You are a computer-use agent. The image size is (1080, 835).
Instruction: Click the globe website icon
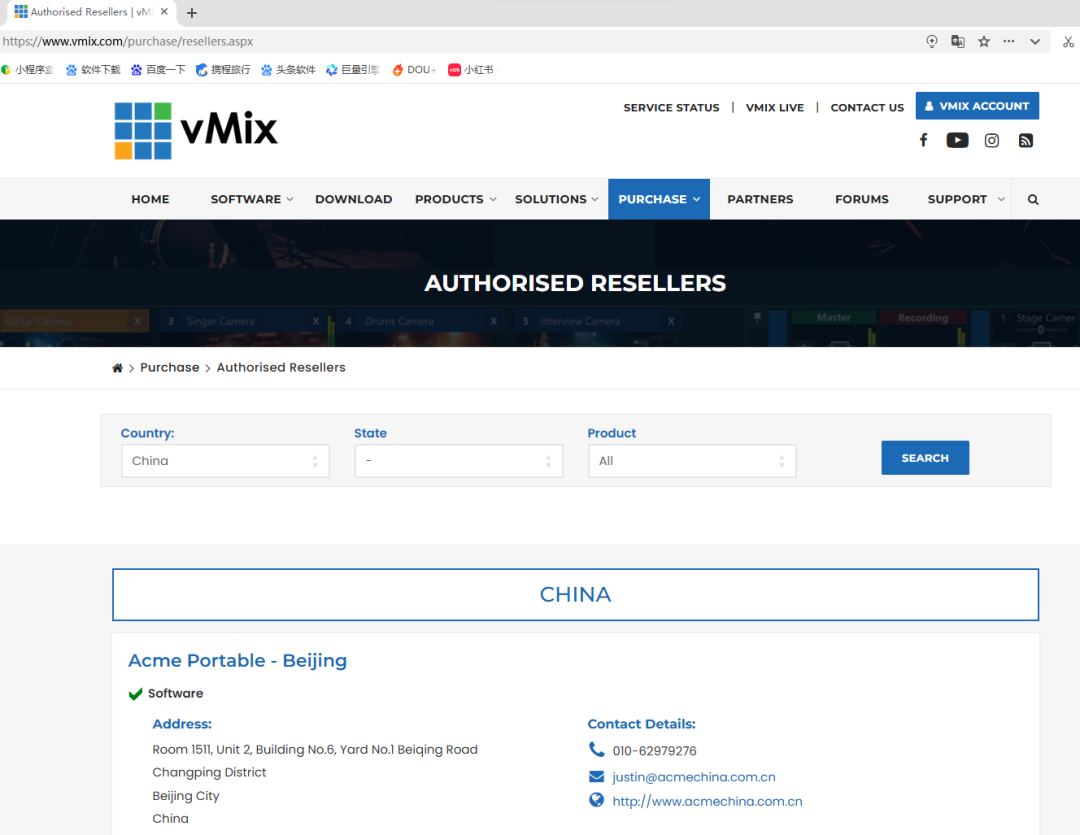(x=596, y=800)
